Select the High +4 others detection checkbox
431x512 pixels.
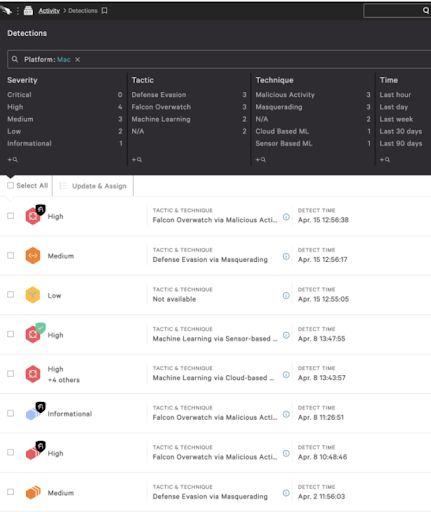point(10,373)
